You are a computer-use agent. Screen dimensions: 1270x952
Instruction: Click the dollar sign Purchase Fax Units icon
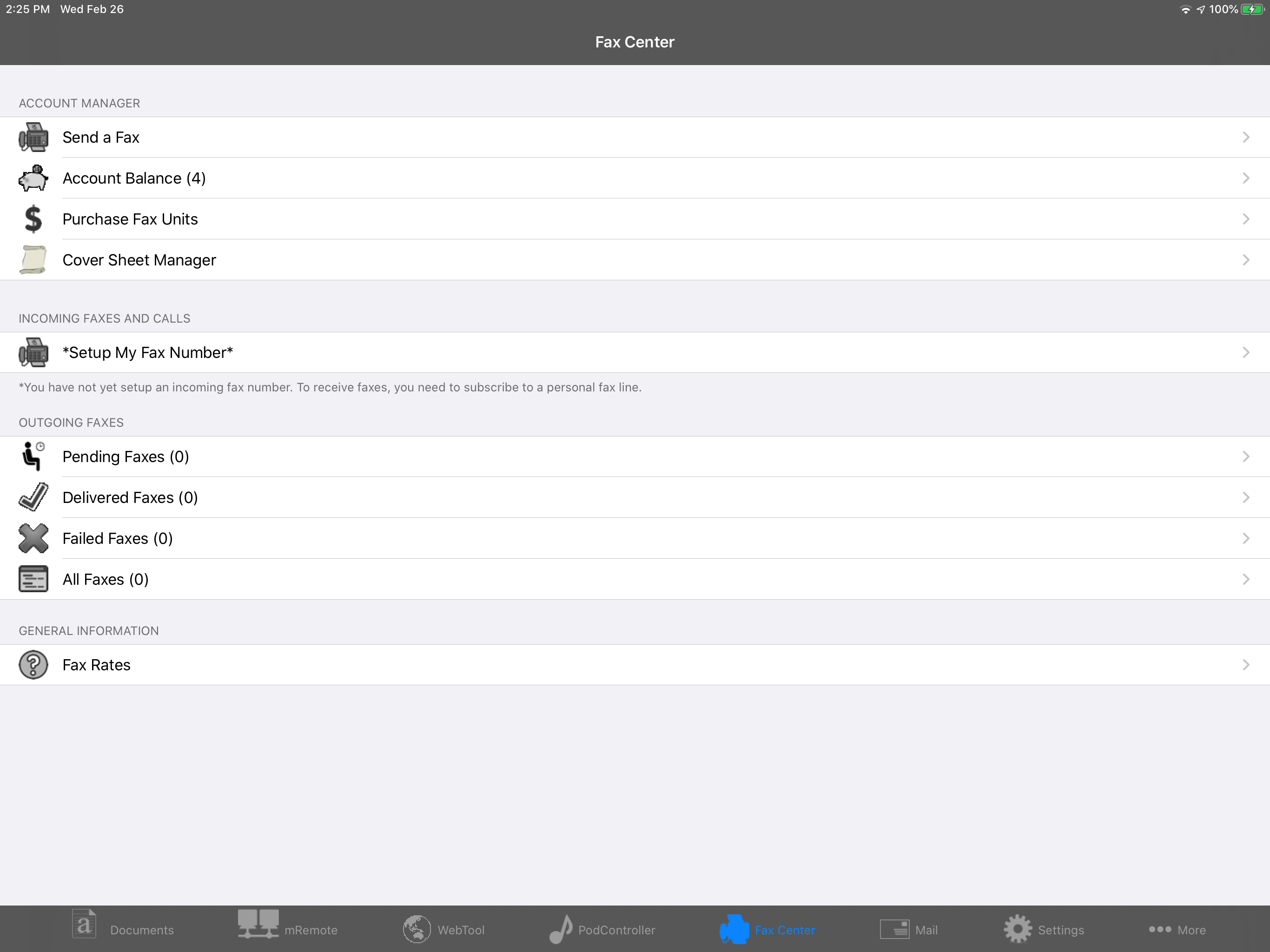pos(33,219)
